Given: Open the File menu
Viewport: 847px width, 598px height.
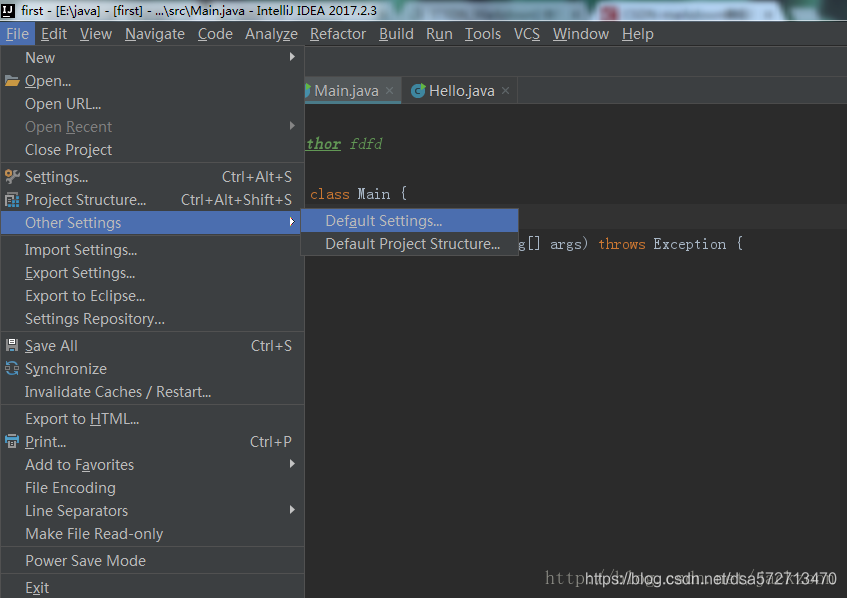Looking at the screenshot, I should (x=17, y=34).
